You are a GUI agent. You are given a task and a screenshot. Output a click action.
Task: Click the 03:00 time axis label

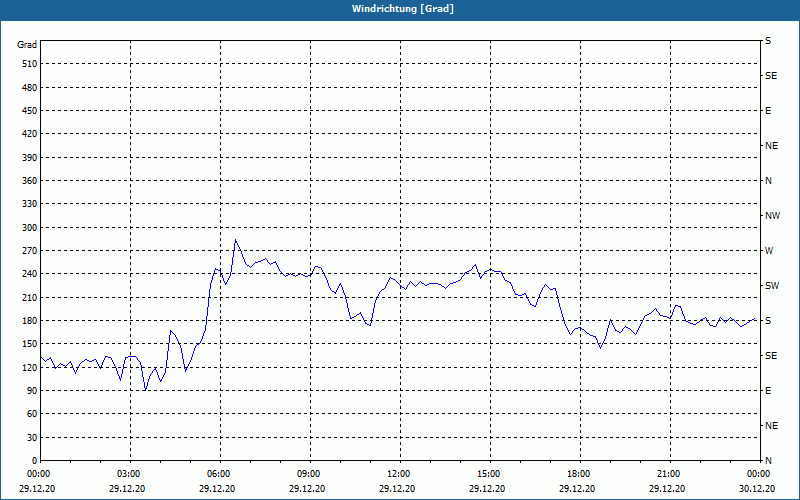point(127,474)
